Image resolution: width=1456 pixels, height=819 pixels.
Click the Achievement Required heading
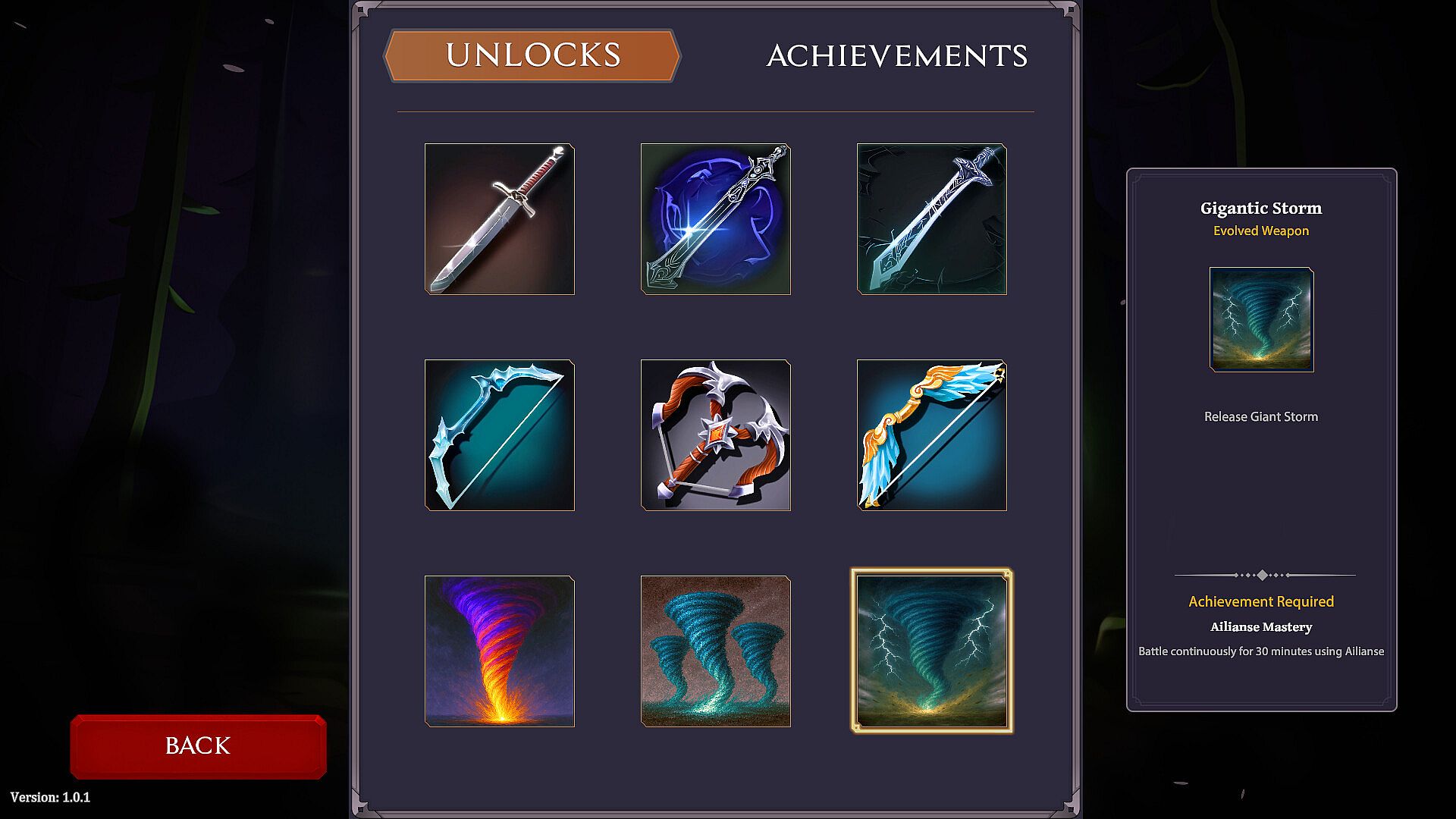1261,601
